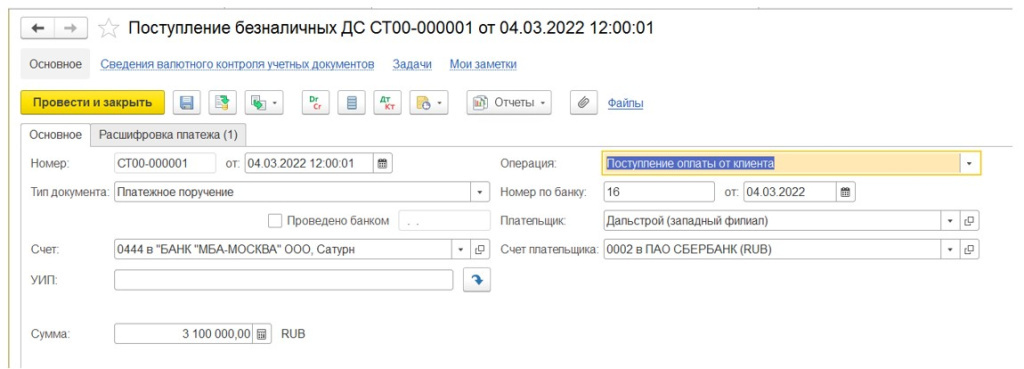Post the document with the green arrow icon

[x=223, y=103]
